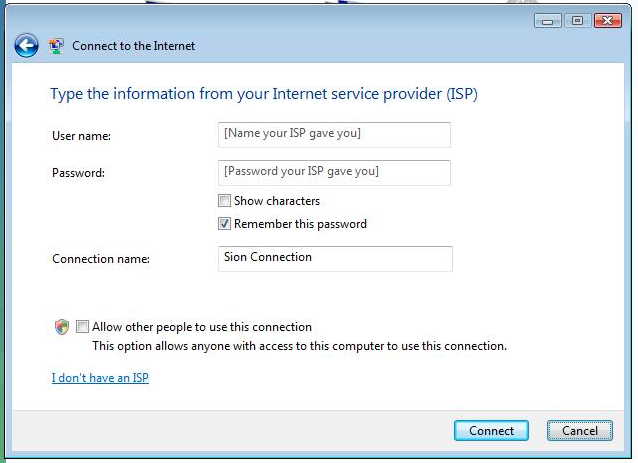Click the Connect to the Internet title text
Image resolution: width=638 pixels, height=463 pixels.
133,46
